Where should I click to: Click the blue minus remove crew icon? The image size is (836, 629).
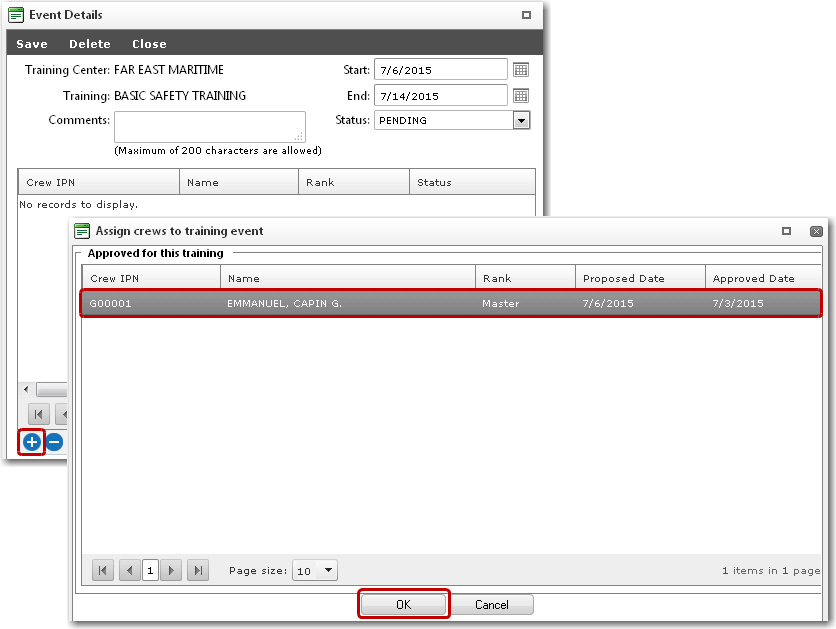54,441
